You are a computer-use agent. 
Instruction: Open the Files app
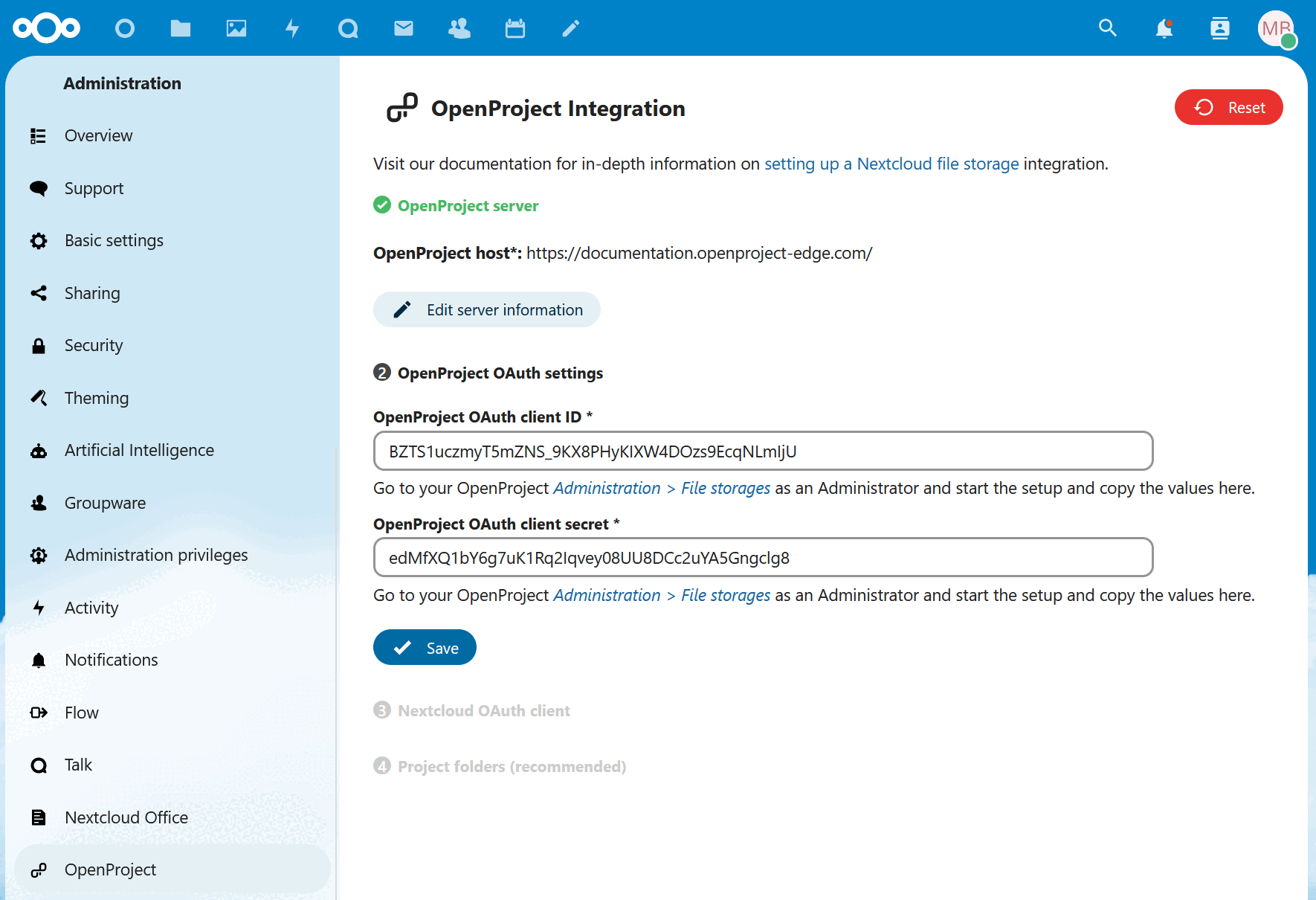pyautogui.click(x=181, y=28)
